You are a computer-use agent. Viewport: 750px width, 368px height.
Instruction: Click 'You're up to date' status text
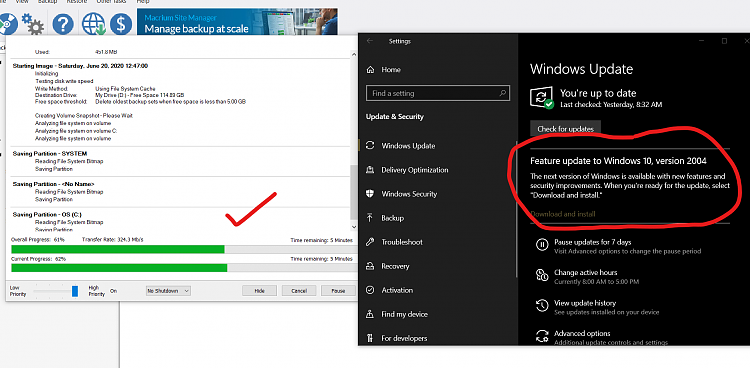pos(598,93)
